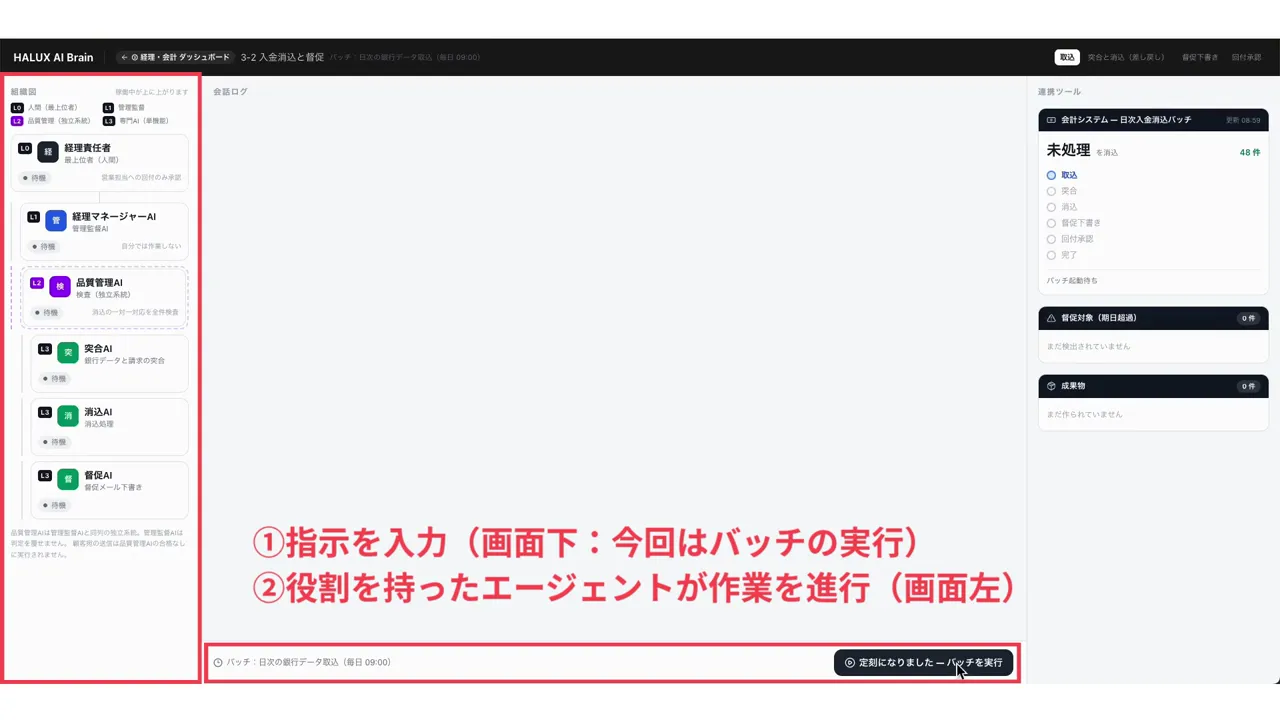Select the 完了 step radio

tap(1051, 255)
